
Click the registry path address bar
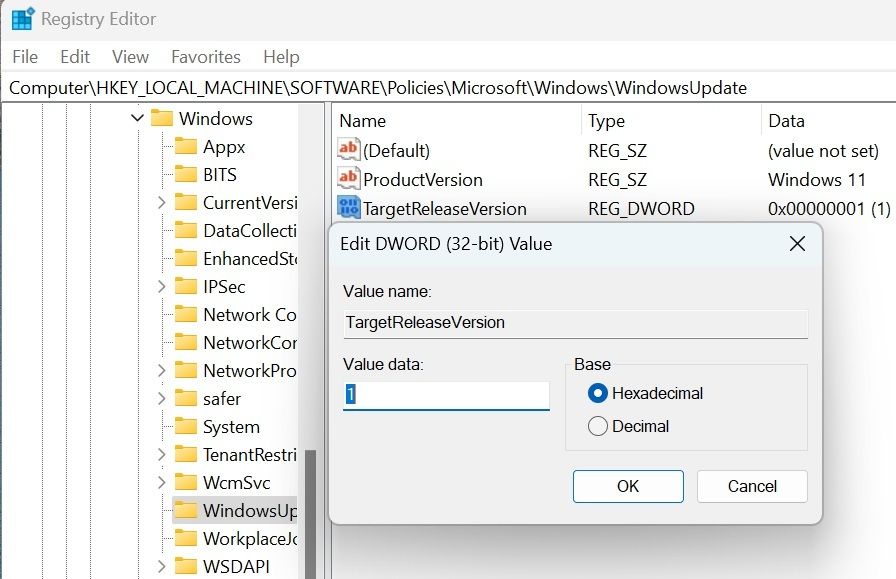pyautogui.click(x=448, y=88)
